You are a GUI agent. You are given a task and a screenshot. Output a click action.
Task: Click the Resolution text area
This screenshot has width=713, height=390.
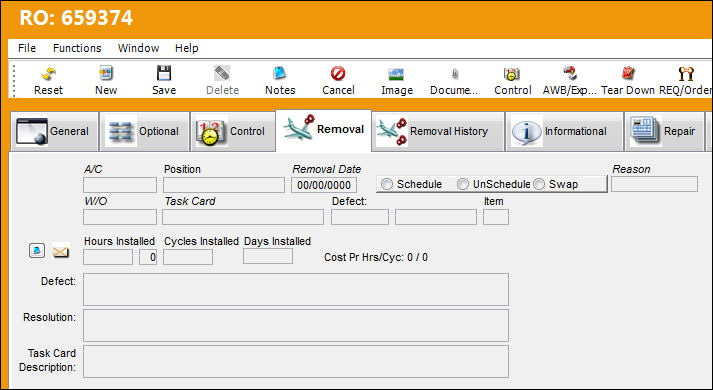click(x=296, y=325)
